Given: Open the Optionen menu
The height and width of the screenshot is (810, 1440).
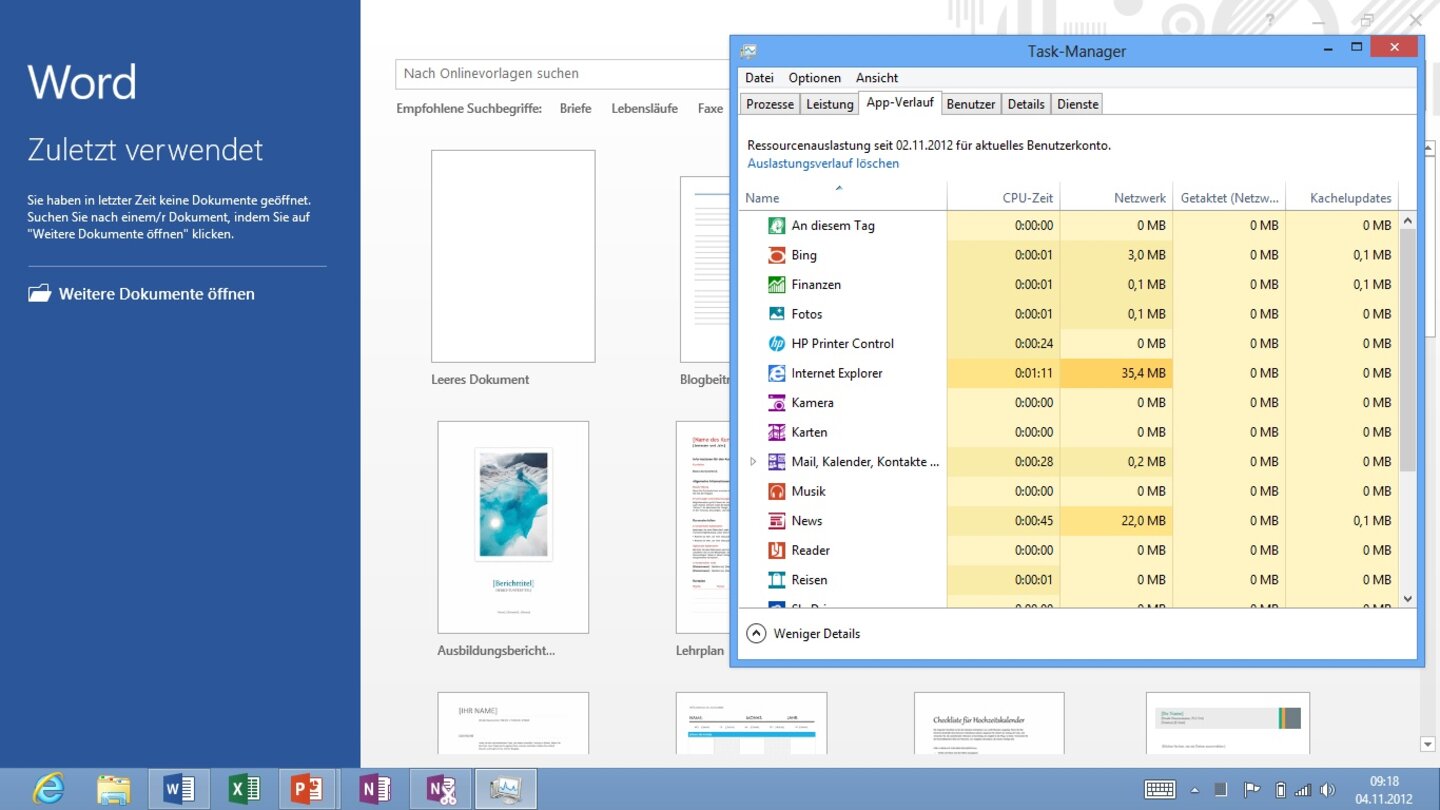Looking at the screenshot, I should (815, 78).
